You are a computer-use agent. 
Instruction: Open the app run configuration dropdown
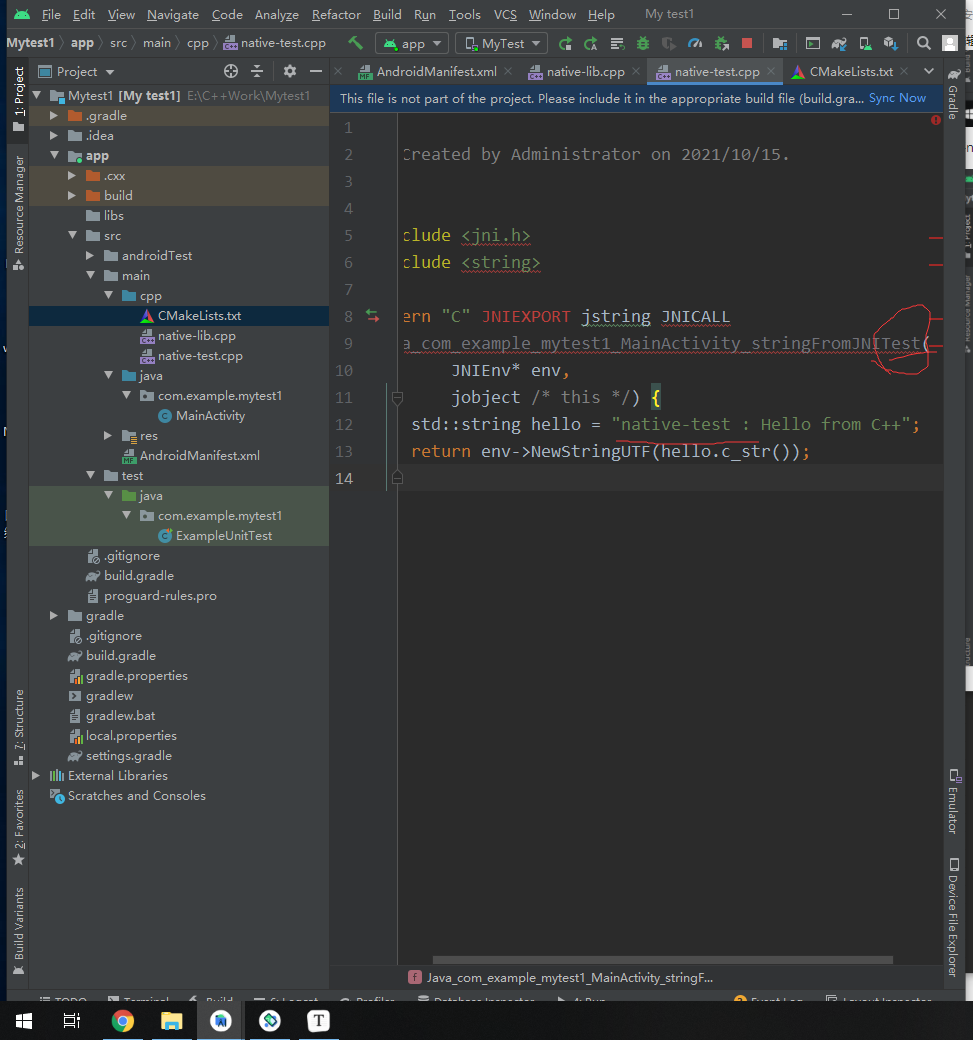412,44
